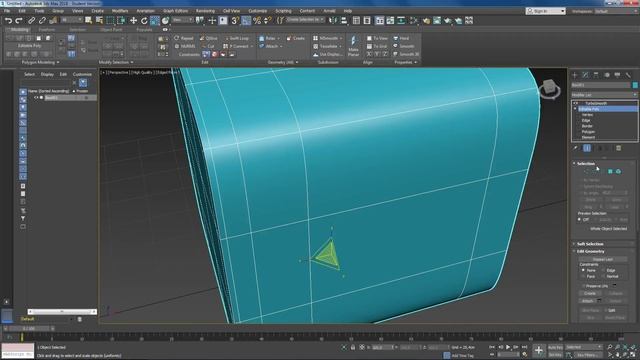The width and height of the screenshot is (640, 360).
Task: Toggle Show End Result icon in modifier stack
Action: coord(587,148)
